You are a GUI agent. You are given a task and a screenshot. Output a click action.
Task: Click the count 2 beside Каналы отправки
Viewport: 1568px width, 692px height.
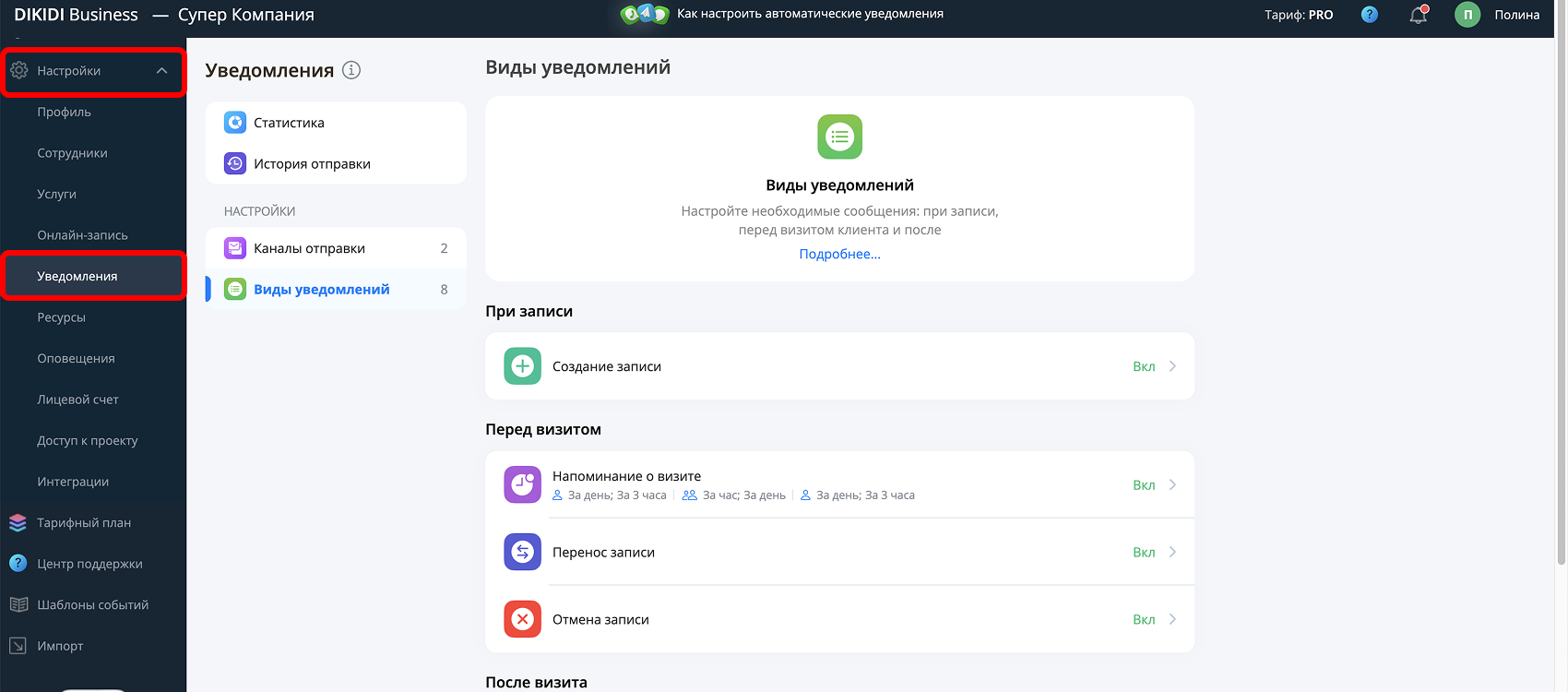click(x=444, y=248)
